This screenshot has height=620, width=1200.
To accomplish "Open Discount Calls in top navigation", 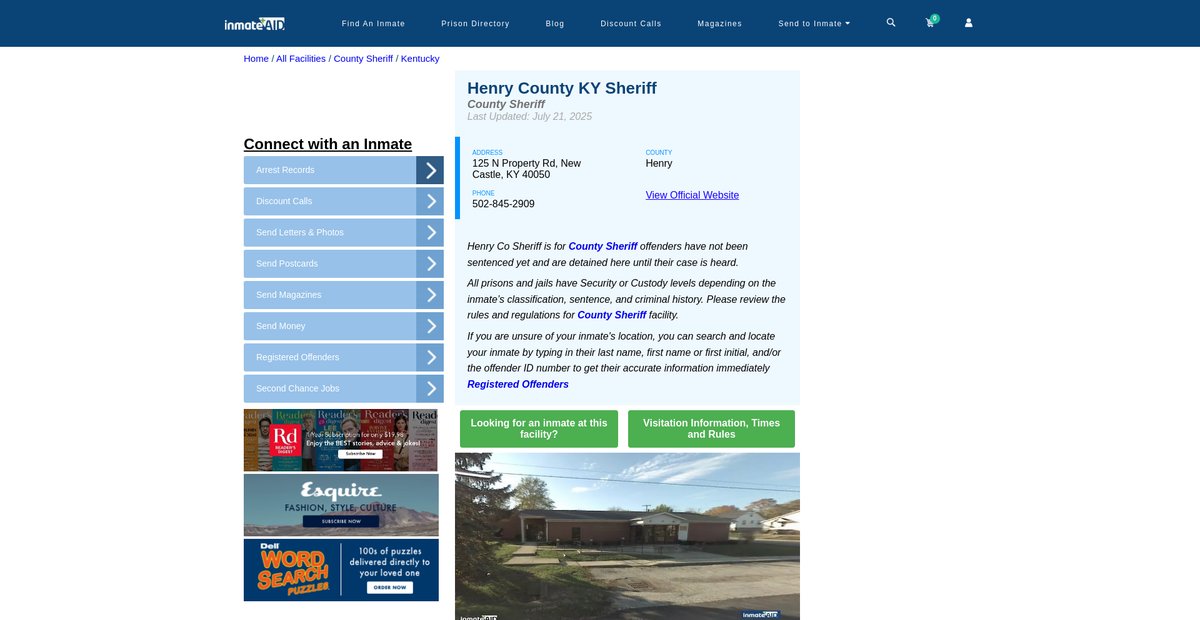I will pos(630,23).
